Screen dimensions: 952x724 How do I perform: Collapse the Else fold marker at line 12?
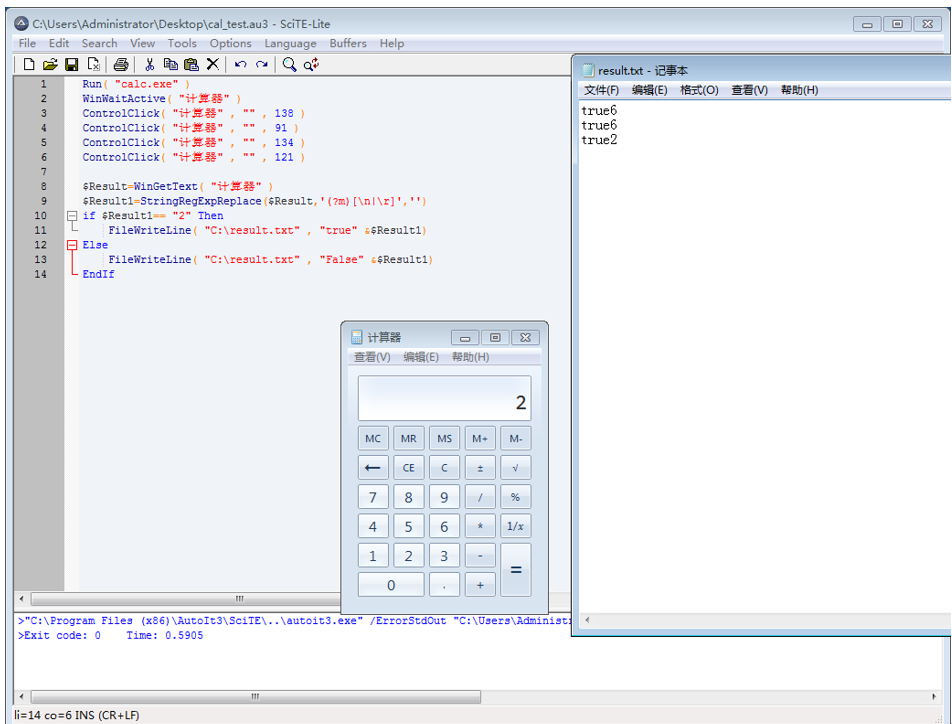(72, 245)
